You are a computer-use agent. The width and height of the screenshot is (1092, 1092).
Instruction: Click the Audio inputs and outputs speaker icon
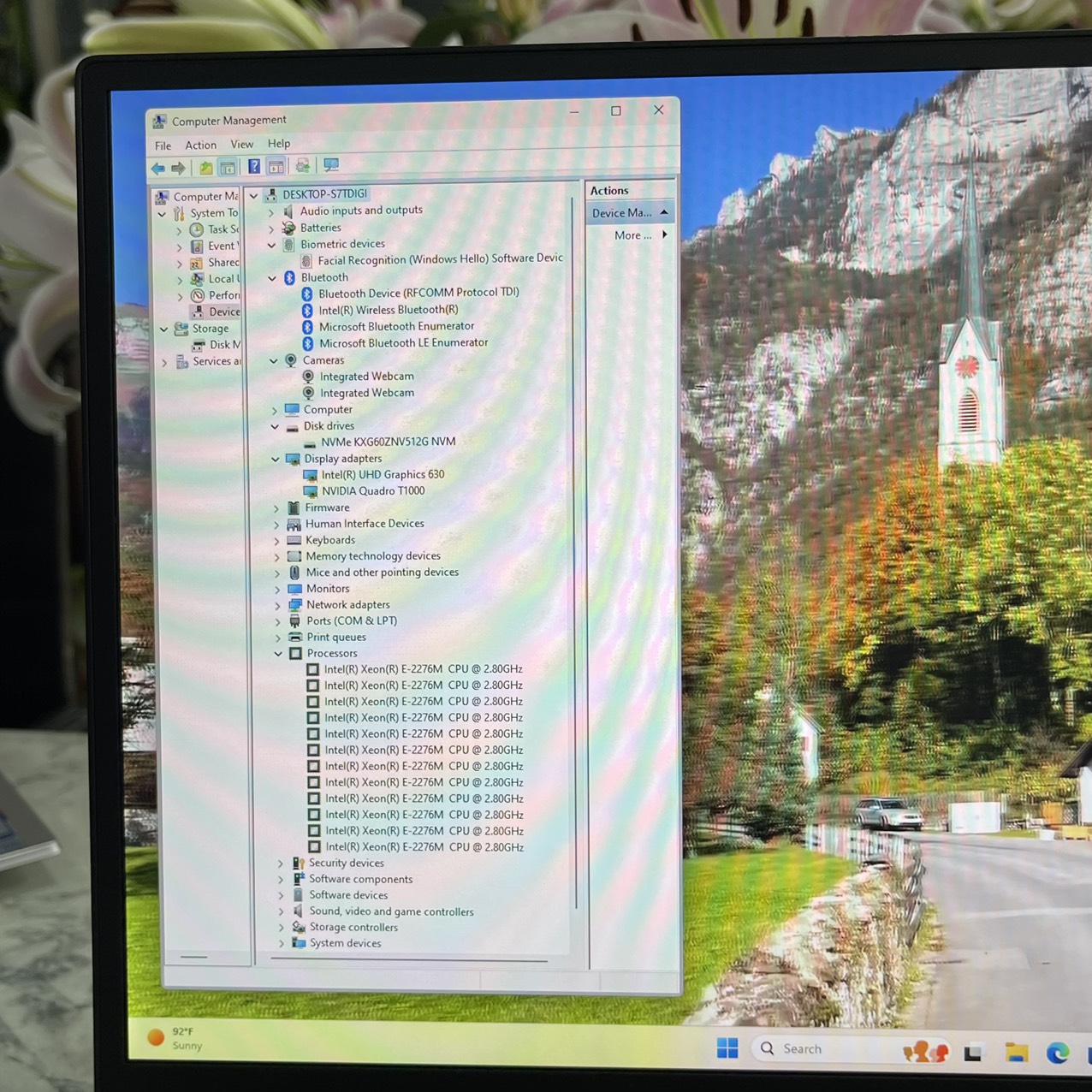(x=288, y=211)
